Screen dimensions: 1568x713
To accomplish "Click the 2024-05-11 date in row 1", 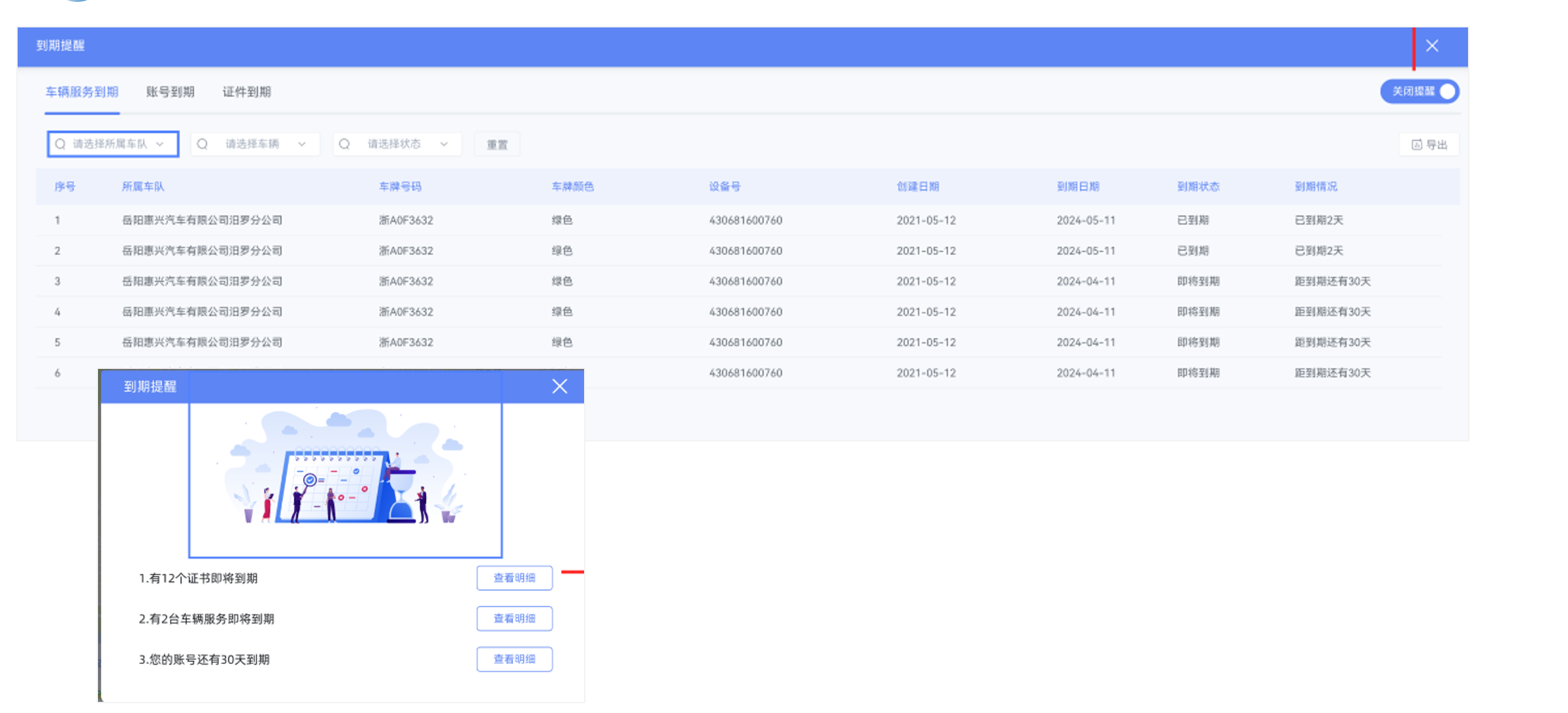I will click(1086, 221).
